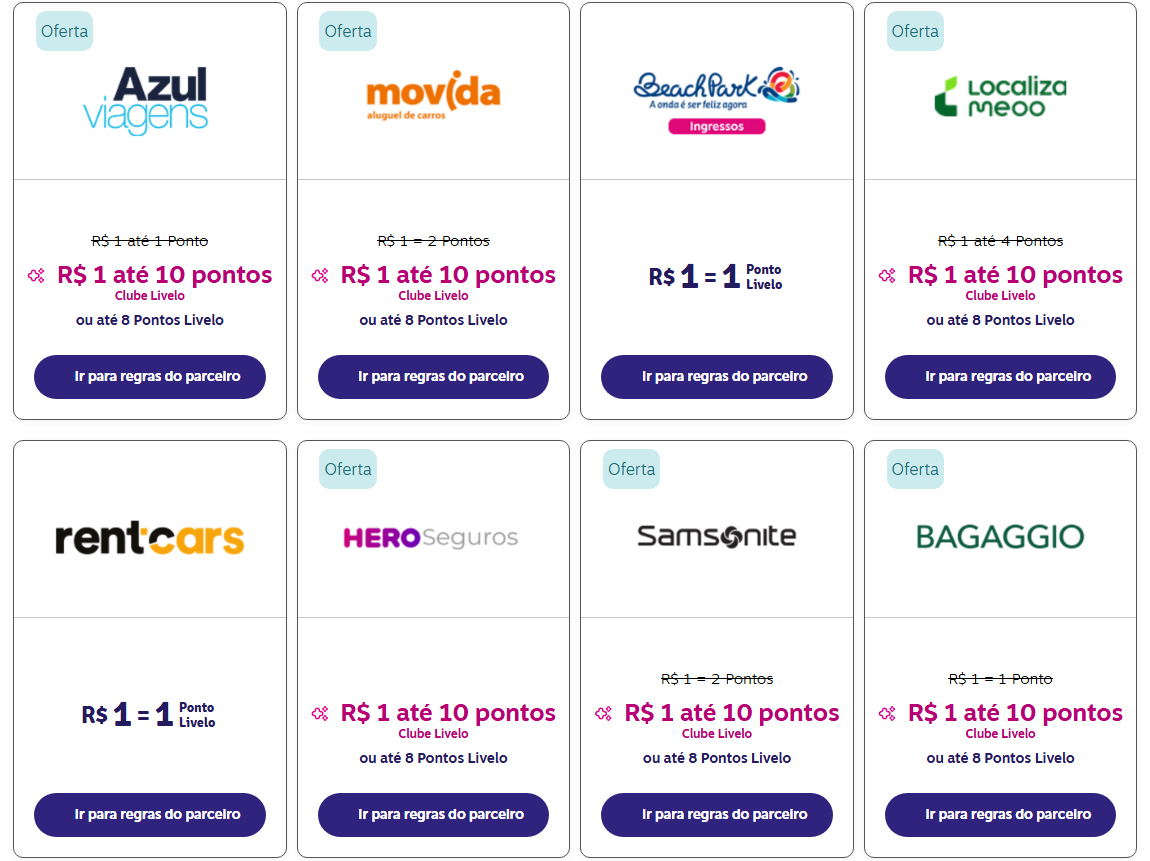Select the Beach Park Ingressos logo
The height and width of the screenshot is (861, 1150).
[x=717, y=100]
